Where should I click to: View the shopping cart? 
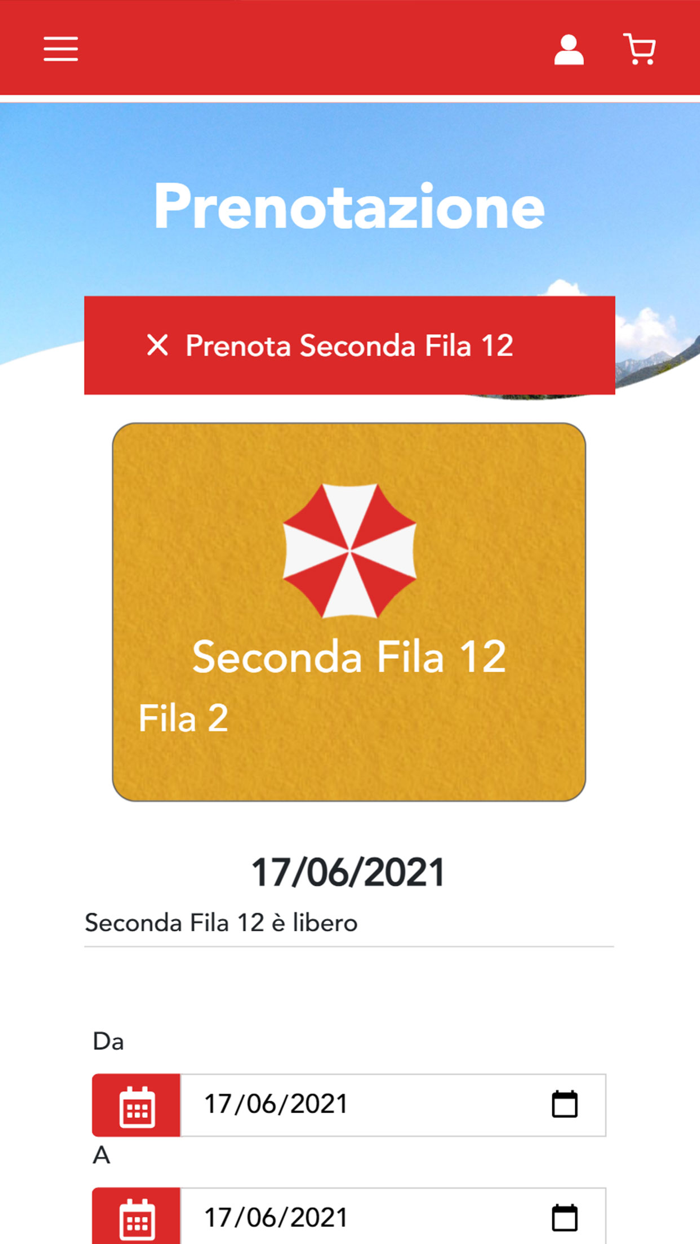click(x=639, y=49)
